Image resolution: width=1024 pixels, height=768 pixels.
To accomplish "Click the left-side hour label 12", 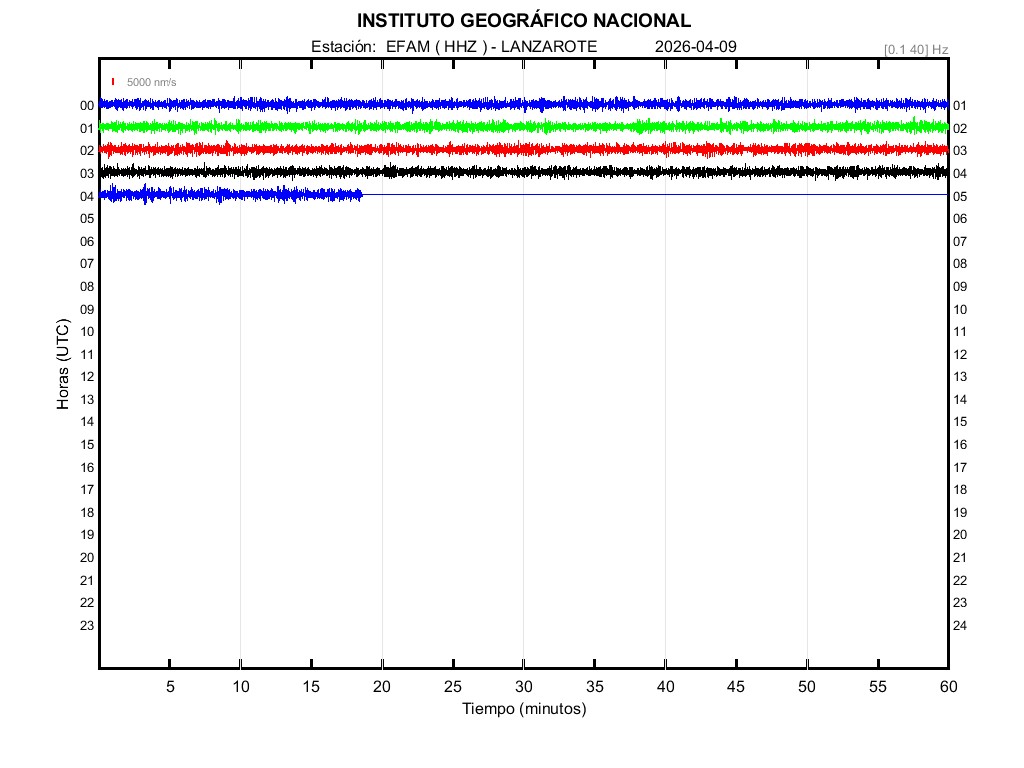I will [x=87, y=377].
